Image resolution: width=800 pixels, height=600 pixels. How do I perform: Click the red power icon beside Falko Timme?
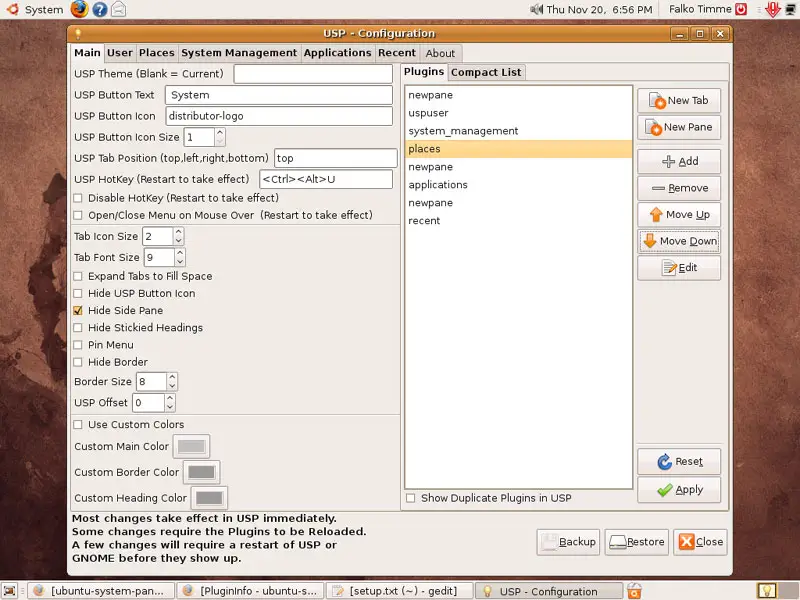(x=741, y=9)
